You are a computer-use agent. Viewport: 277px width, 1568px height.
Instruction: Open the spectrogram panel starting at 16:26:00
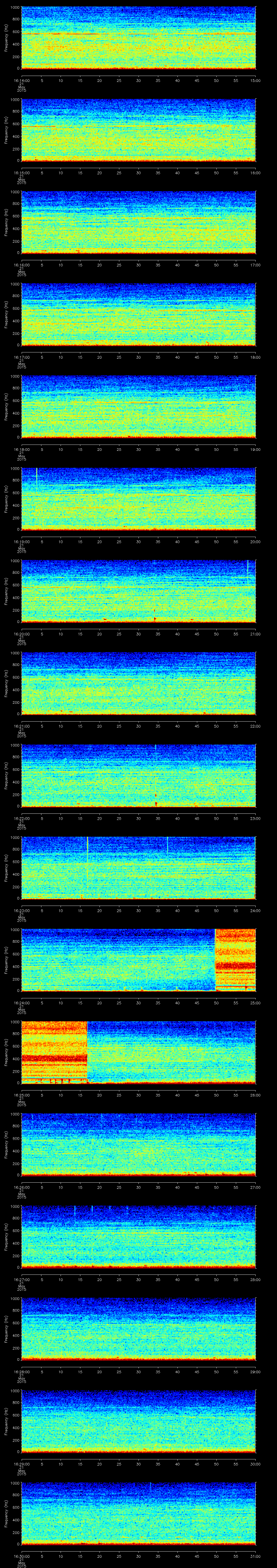point(138,1146)
